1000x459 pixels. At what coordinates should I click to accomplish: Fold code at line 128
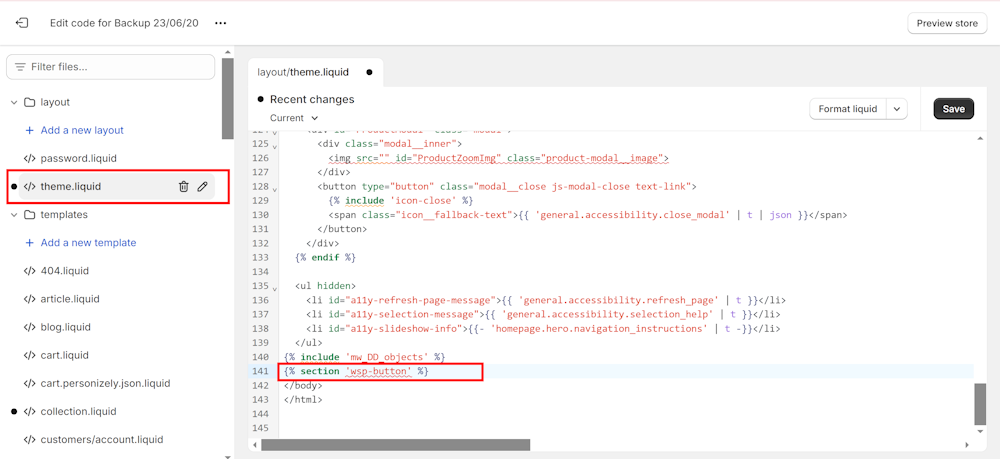coord(275,188)
